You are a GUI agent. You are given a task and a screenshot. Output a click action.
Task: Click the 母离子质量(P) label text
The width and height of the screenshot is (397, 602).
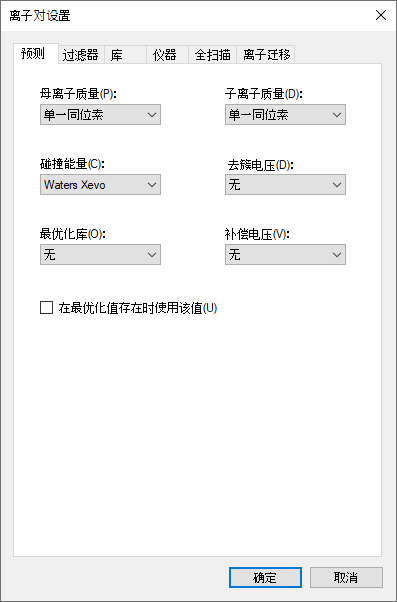(78, 94)
